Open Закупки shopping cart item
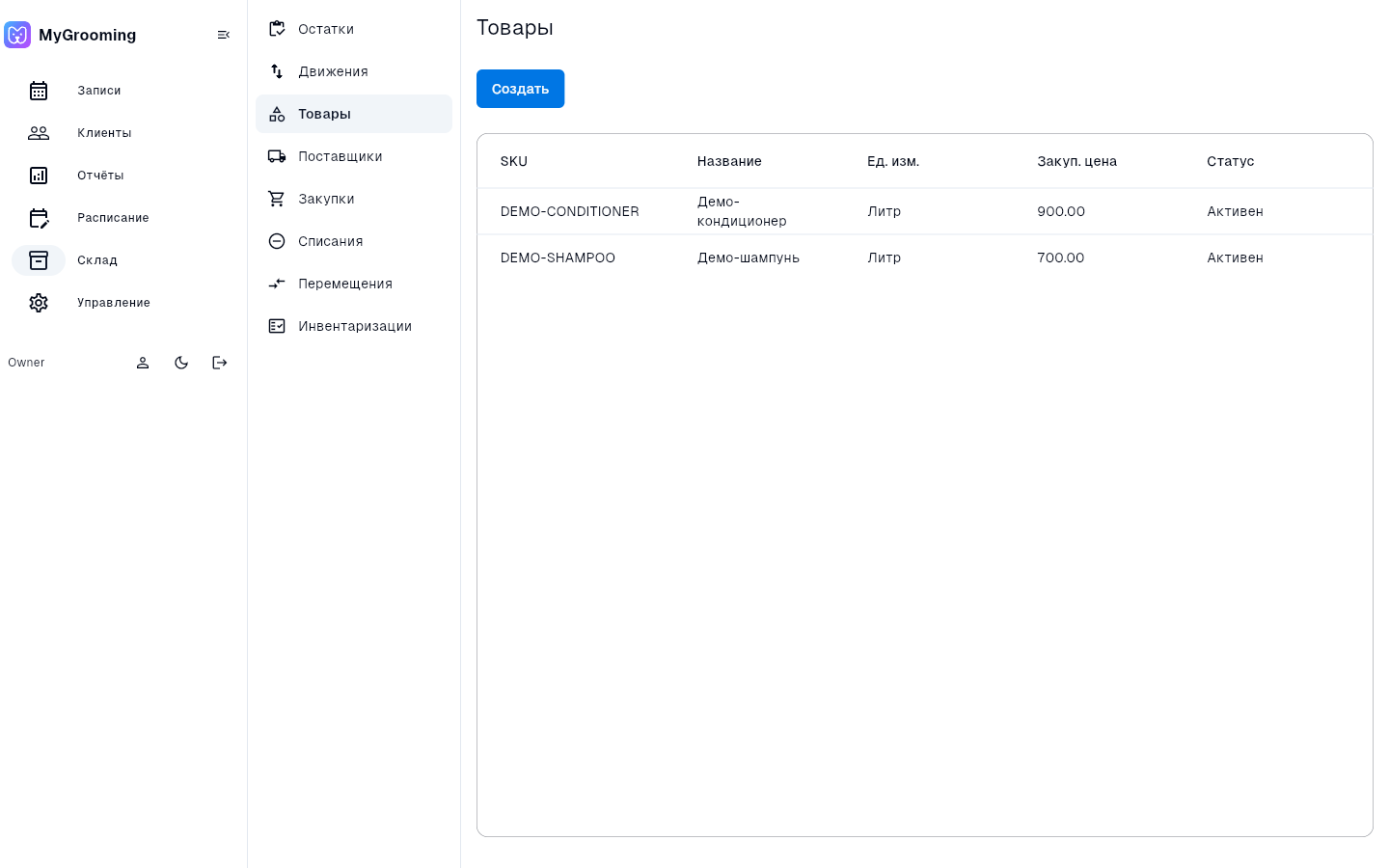 [354, 199]
